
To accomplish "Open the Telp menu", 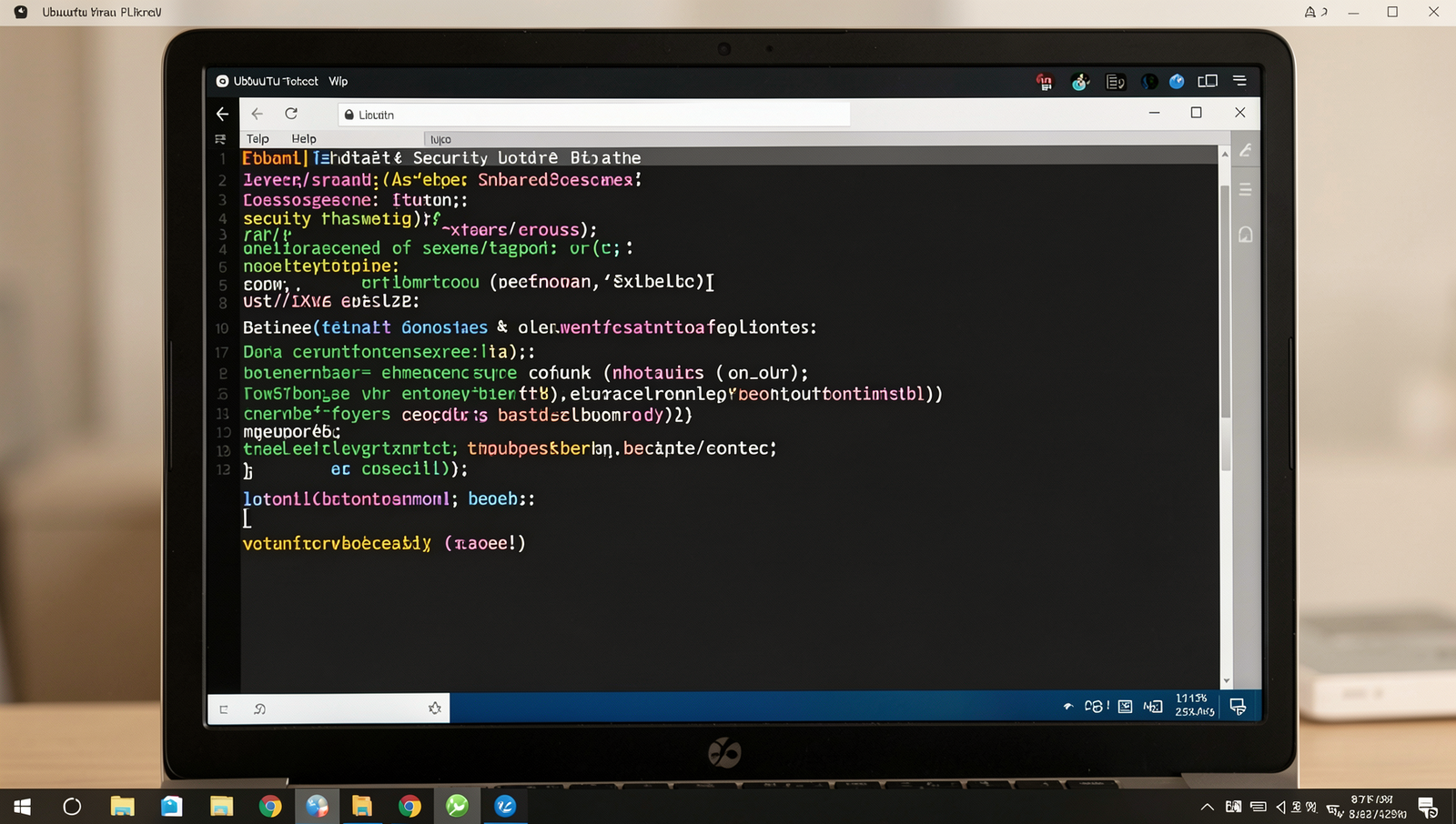I will tap(258, 139).
